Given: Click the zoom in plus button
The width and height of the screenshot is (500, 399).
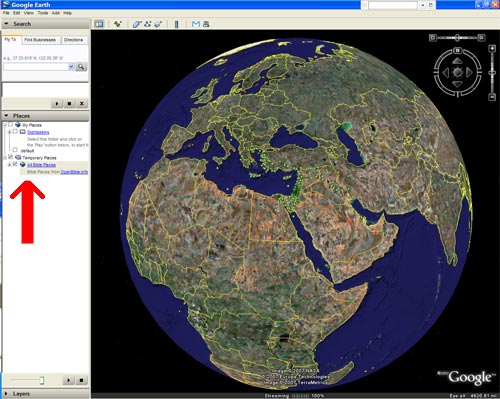Looking at the screenshot, I should click(x=492, y=49).
